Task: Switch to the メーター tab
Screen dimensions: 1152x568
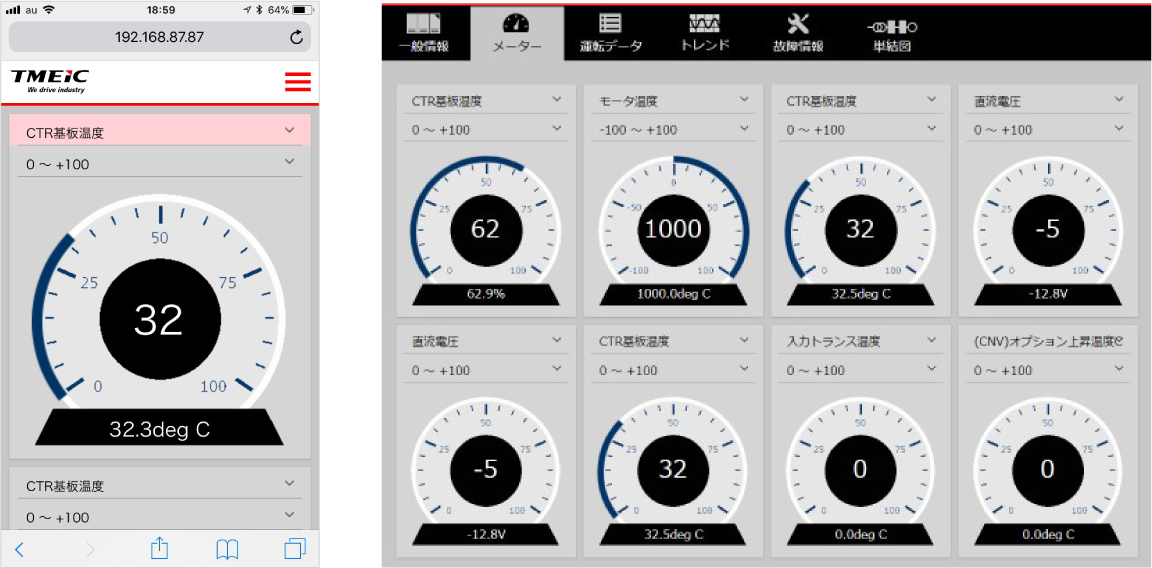Action: pos(516,33)
